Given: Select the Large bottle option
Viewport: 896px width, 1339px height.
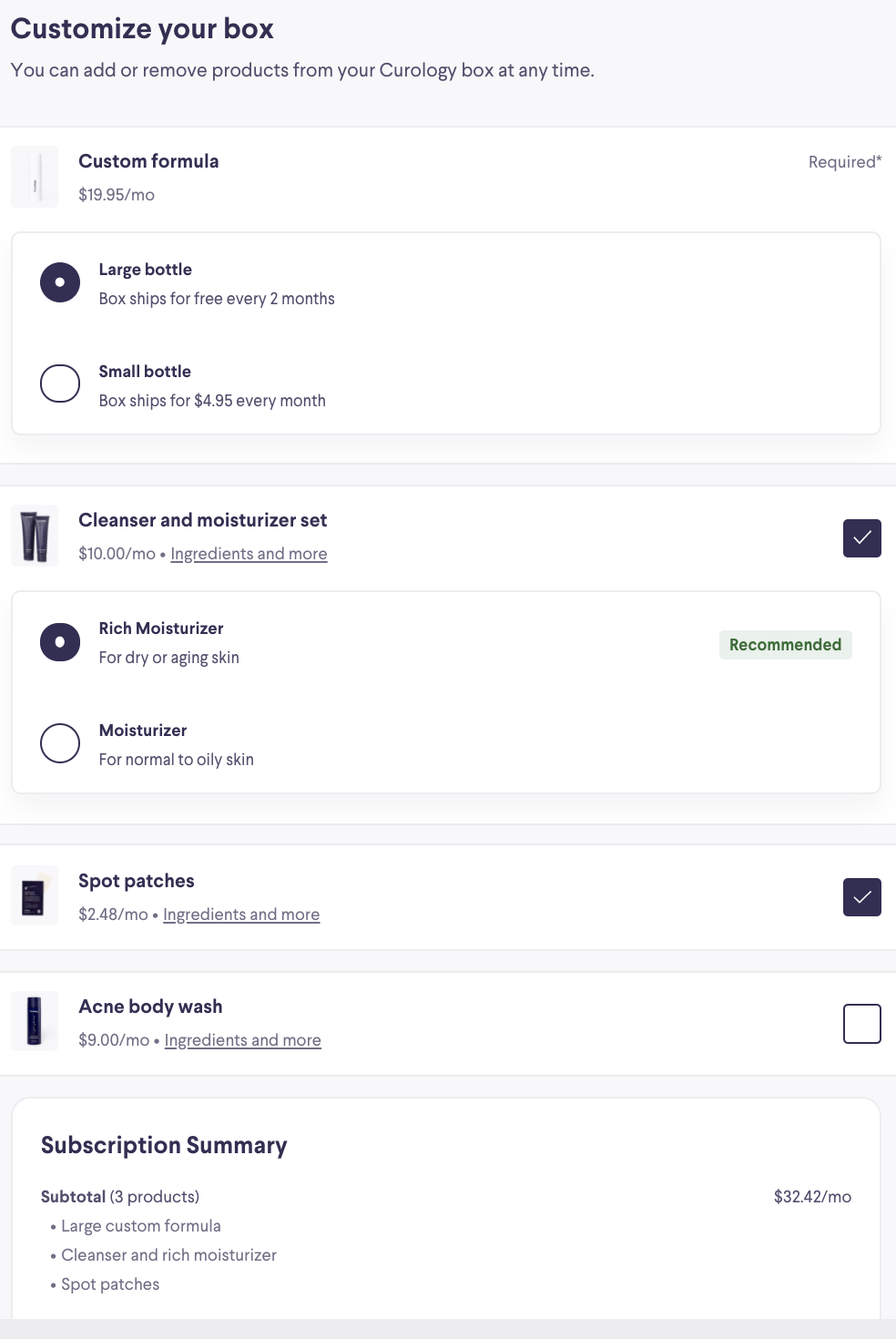Looking at the screenshot, I should click(x=60, y=282).
